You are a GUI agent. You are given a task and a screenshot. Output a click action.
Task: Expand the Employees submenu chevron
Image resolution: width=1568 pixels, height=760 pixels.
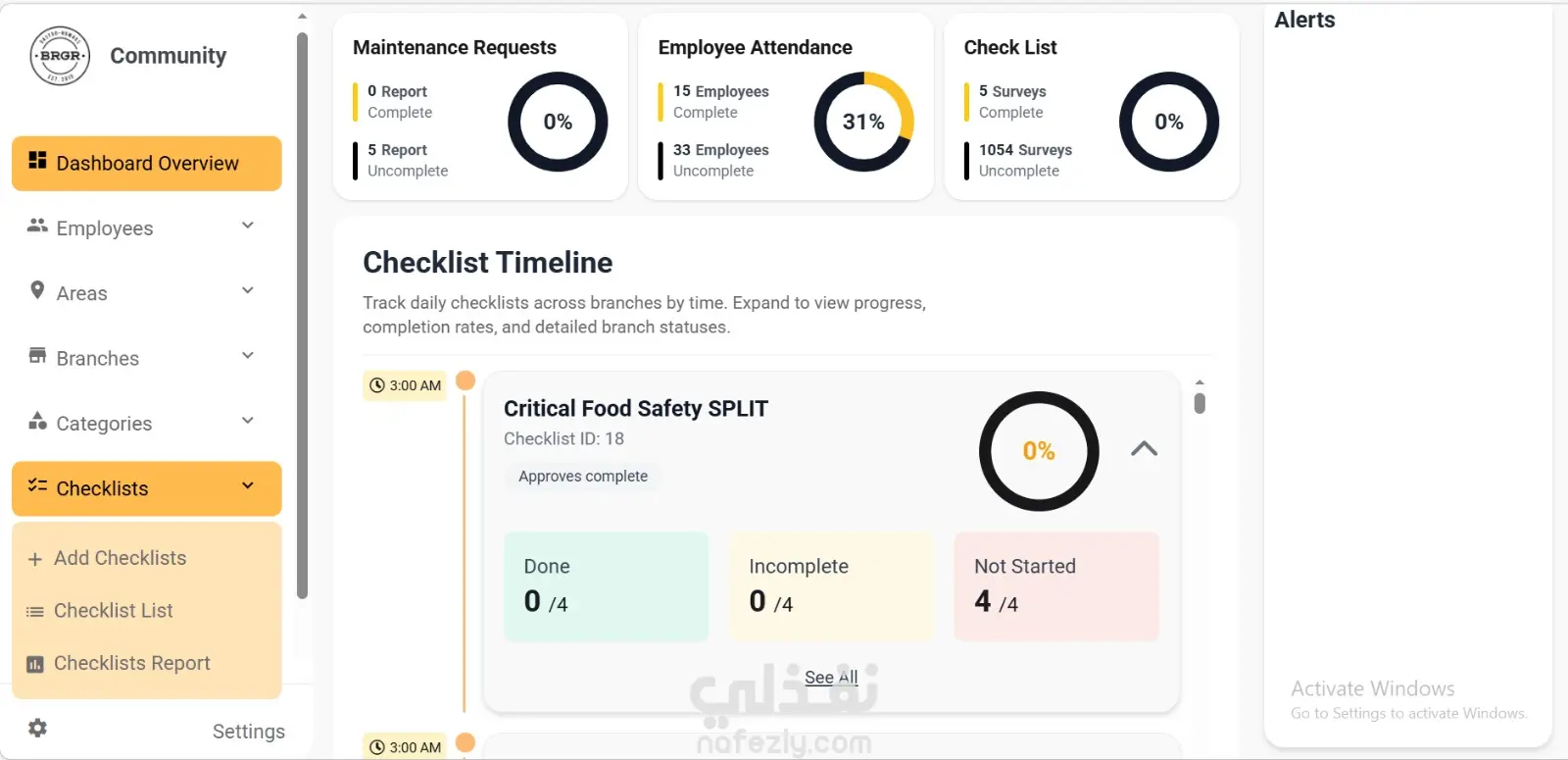point(248,226)
